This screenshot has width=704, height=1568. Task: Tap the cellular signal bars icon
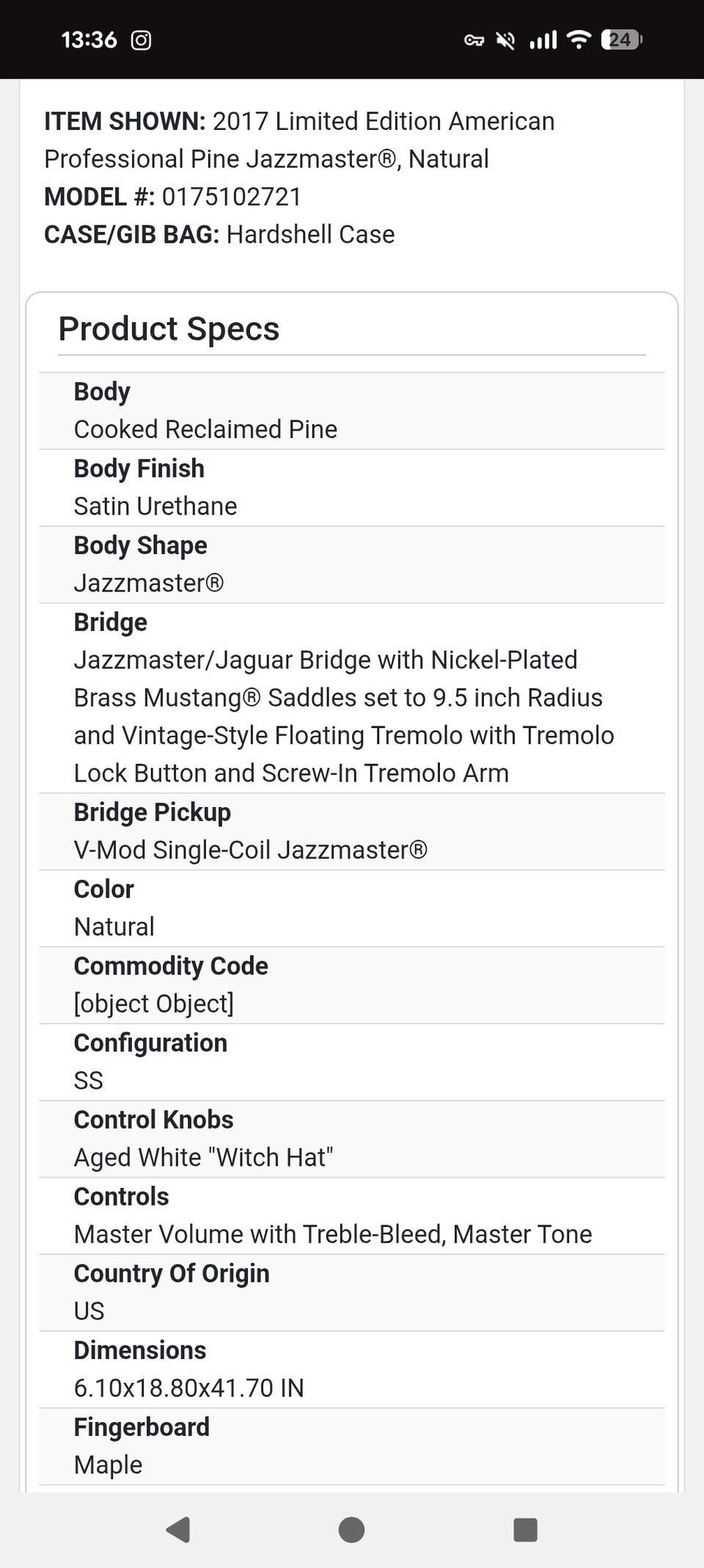543,40
